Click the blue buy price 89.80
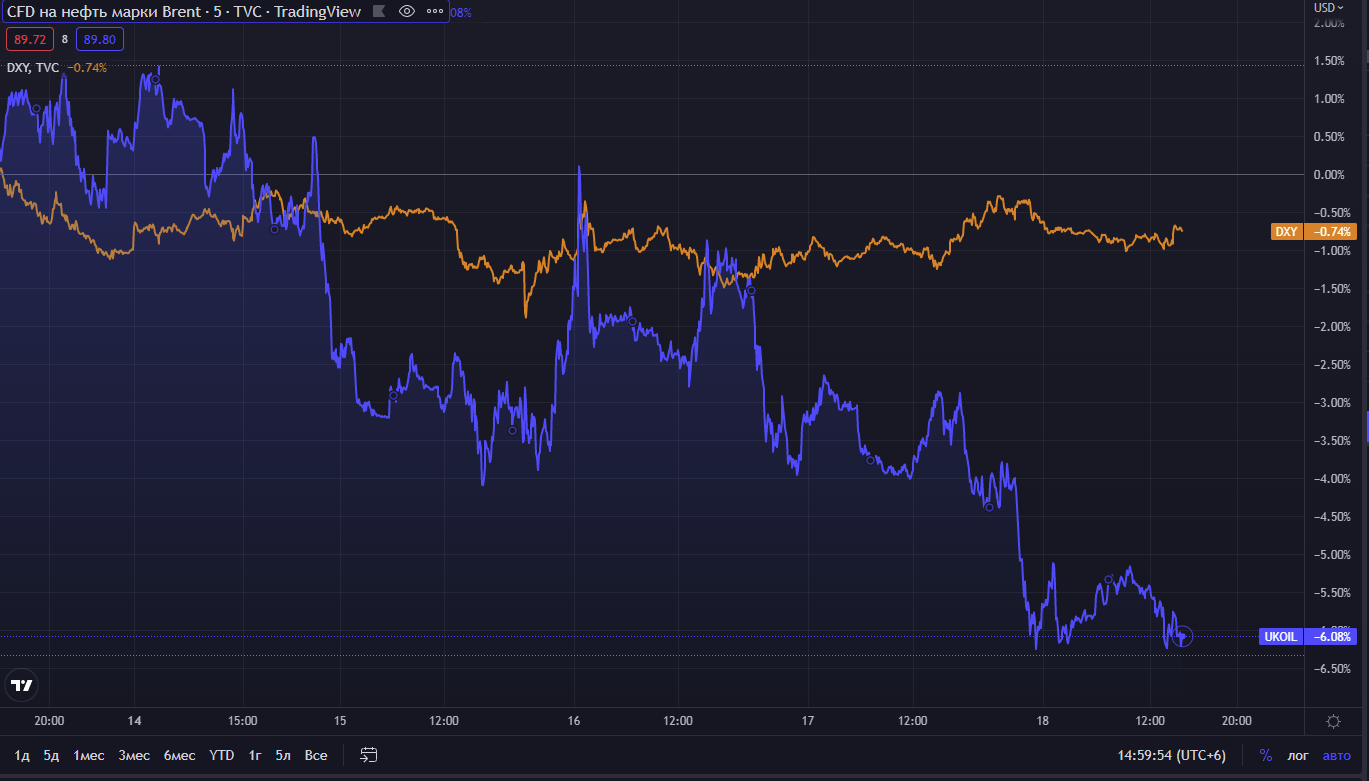Viewport: 1369px width, 781px height. (99, 40)
